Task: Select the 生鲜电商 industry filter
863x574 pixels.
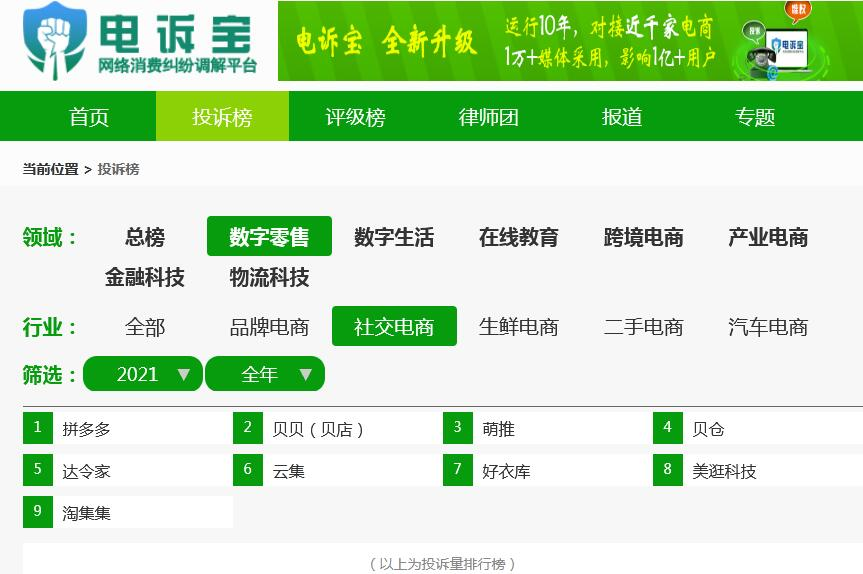Action: (518, 327)
